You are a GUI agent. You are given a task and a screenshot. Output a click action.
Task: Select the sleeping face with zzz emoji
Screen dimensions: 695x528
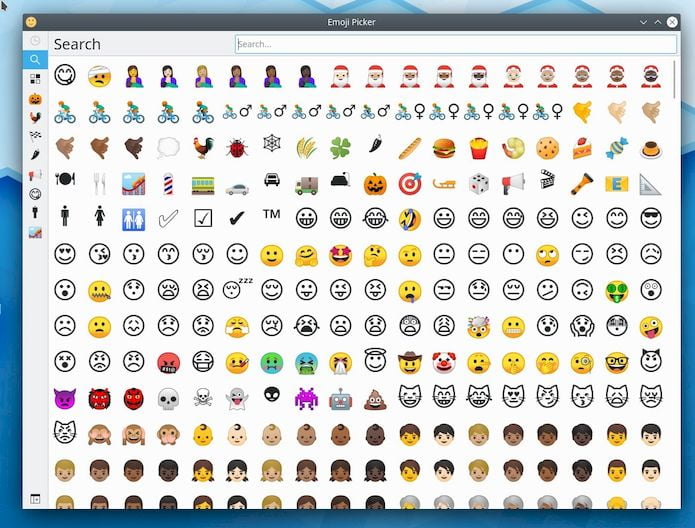pyautogui.click(x=237, y=289)
